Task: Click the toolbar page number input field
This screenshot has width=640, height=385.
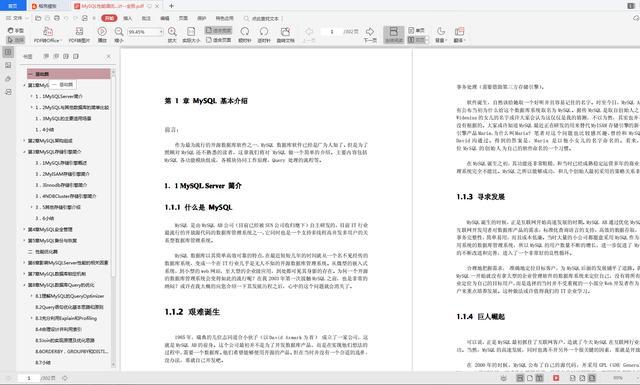Action: coord(331,31)
